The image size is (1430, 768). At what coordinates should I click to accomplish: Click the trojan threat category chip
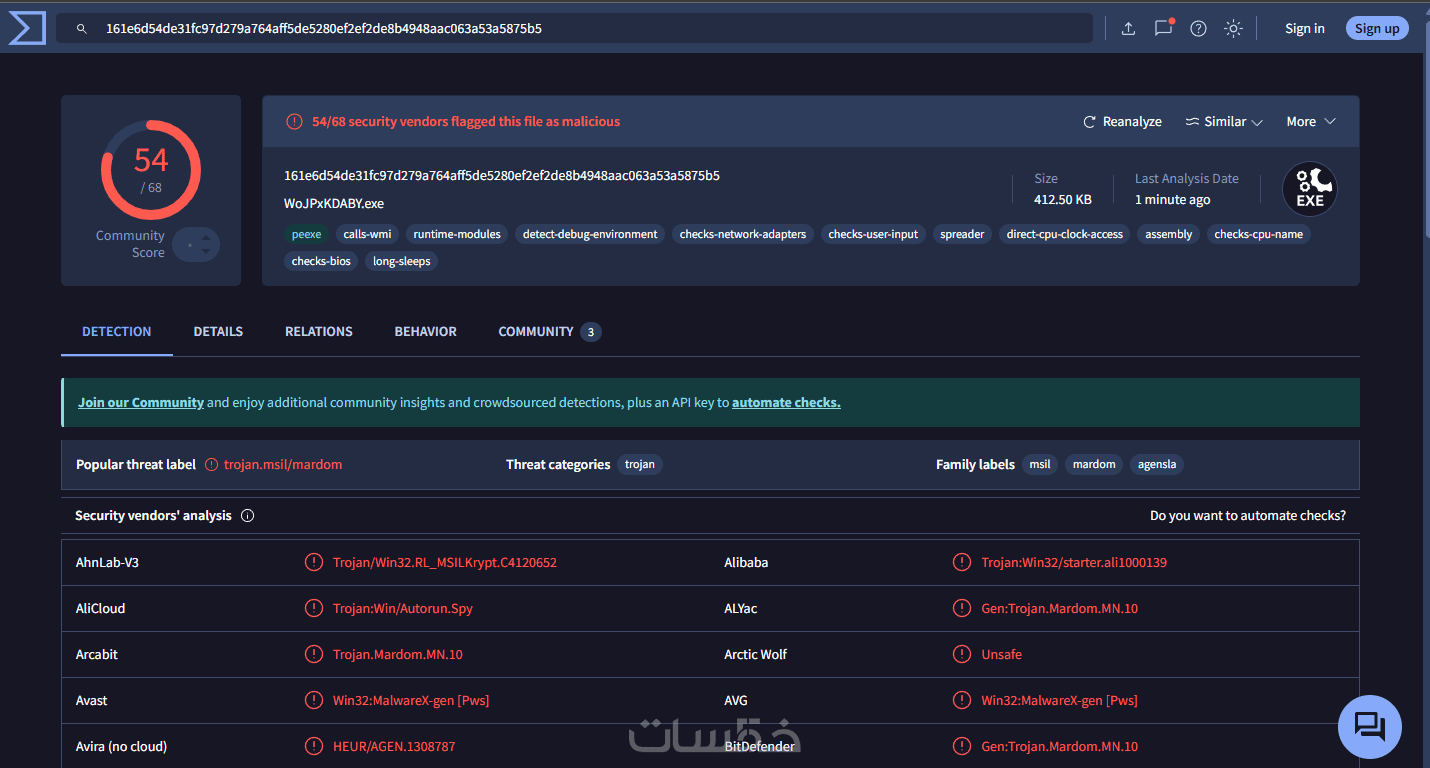pos(640,465)
